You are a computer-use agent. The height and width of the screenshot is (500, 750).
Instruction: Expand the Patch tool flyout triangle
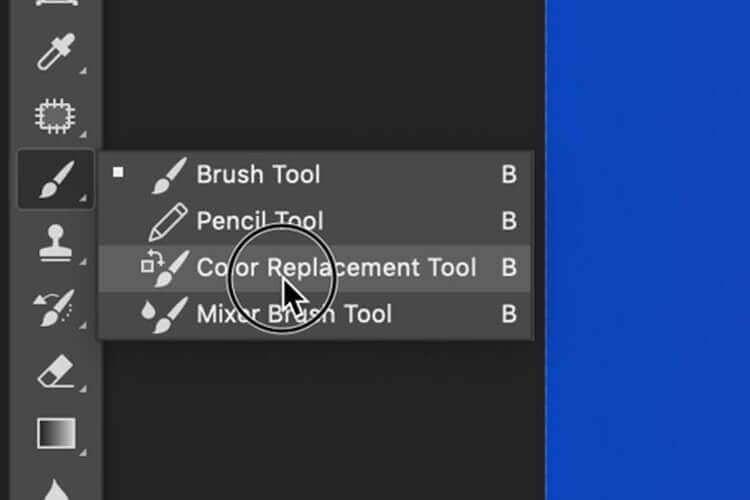[x=84, y=133]
